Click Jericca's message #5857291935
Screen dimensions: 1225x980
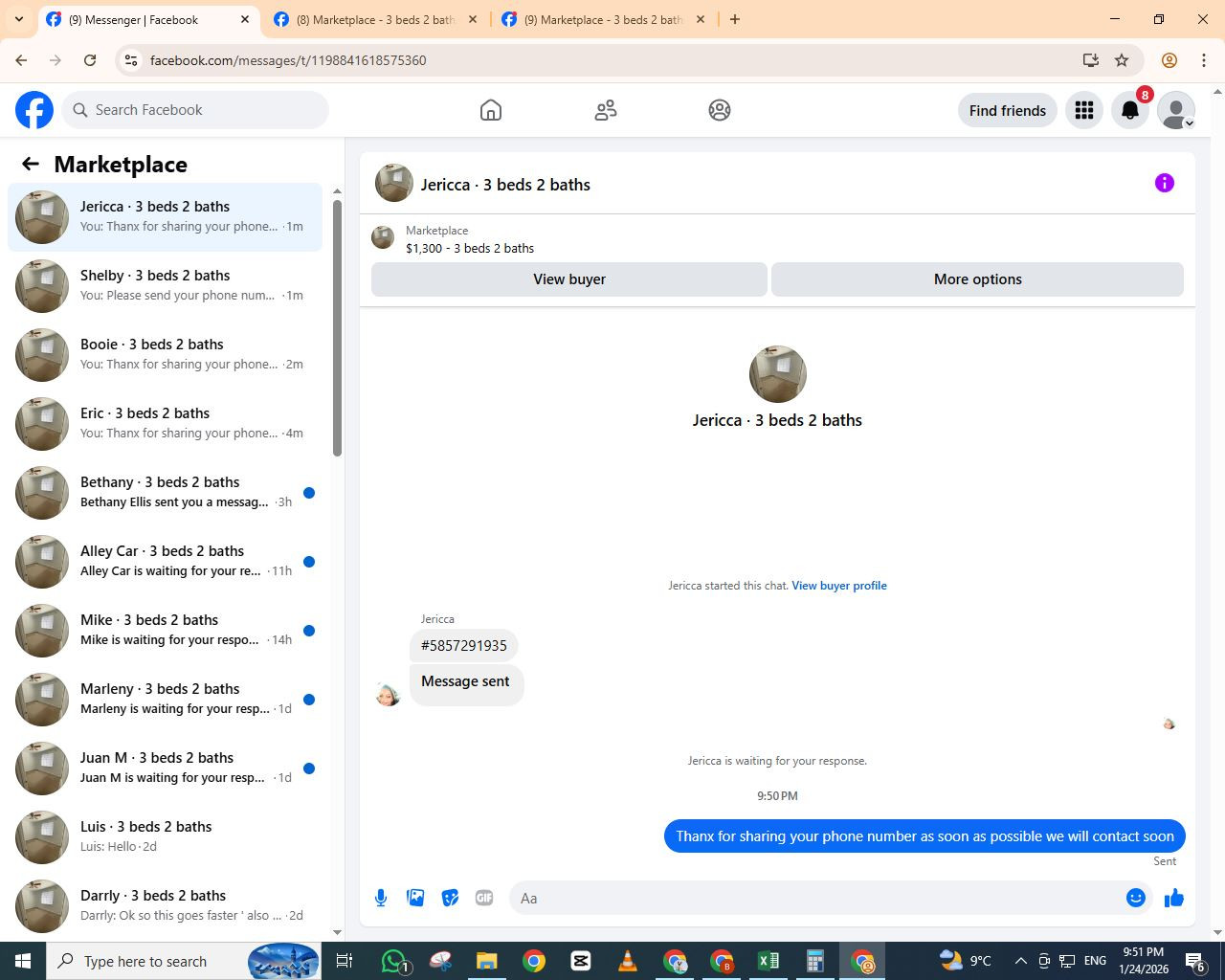coord(464,646)
